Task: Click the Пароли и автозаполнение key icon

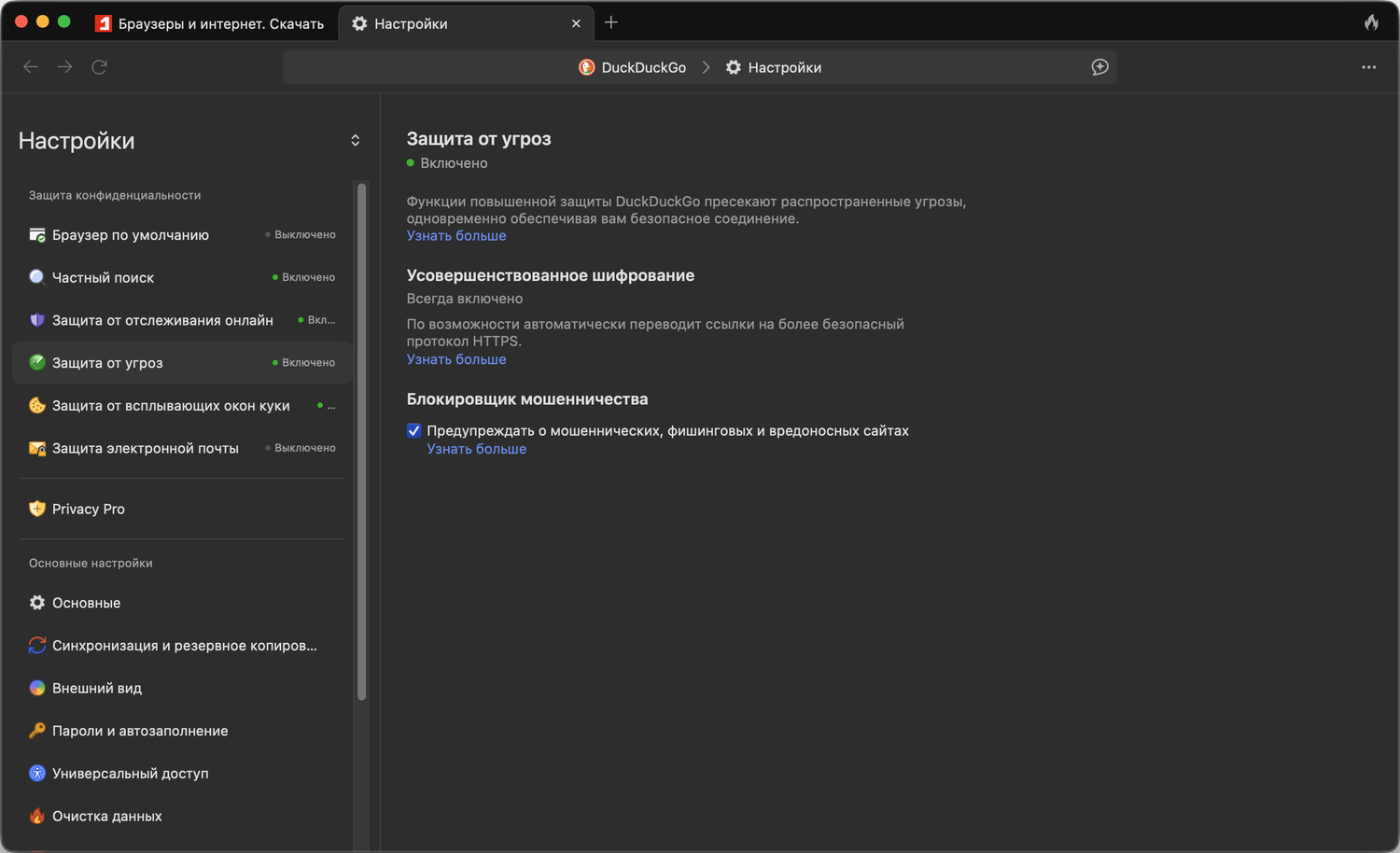Action: 37,731
